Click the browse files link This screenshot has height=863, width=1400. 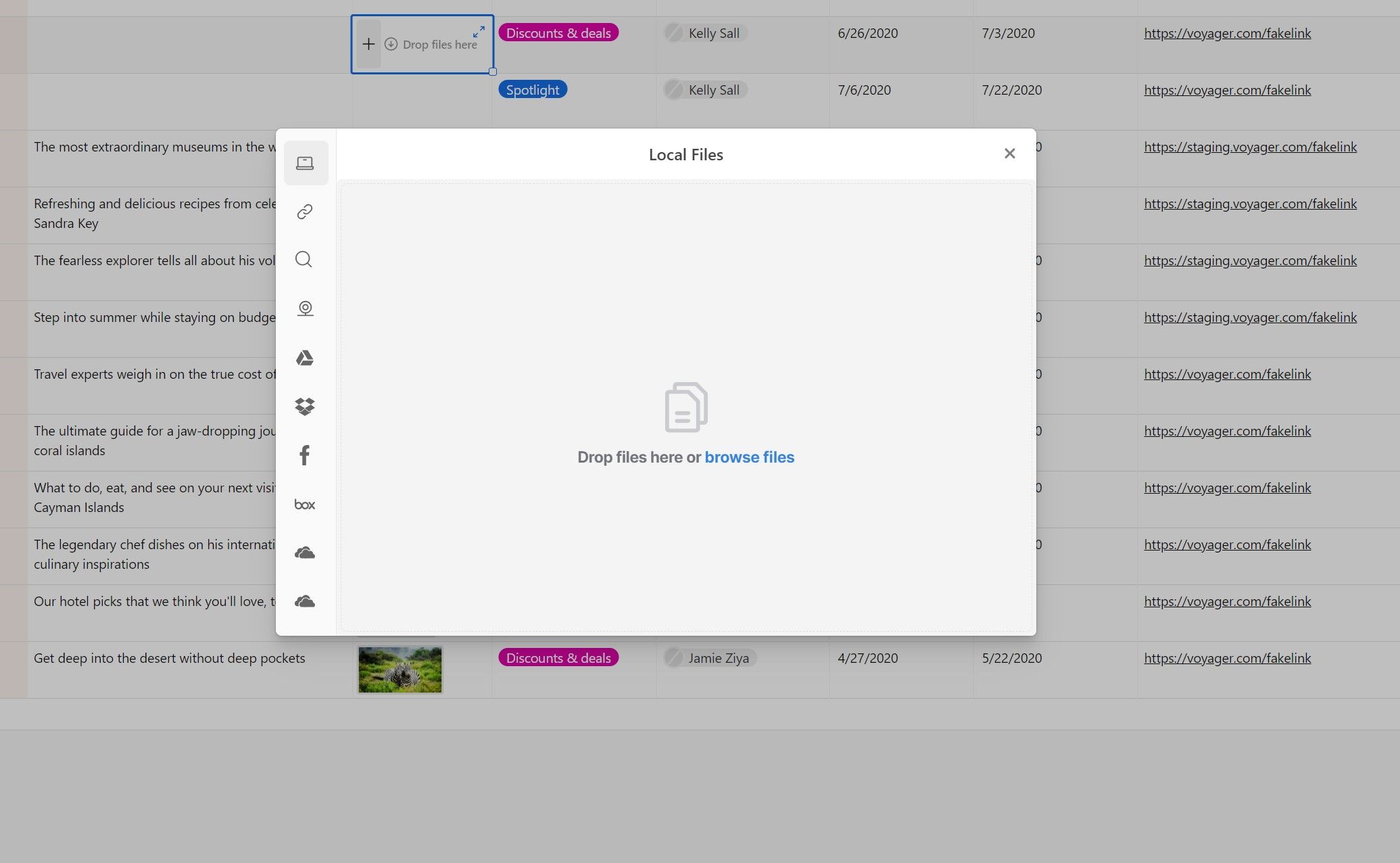(749, 457)
